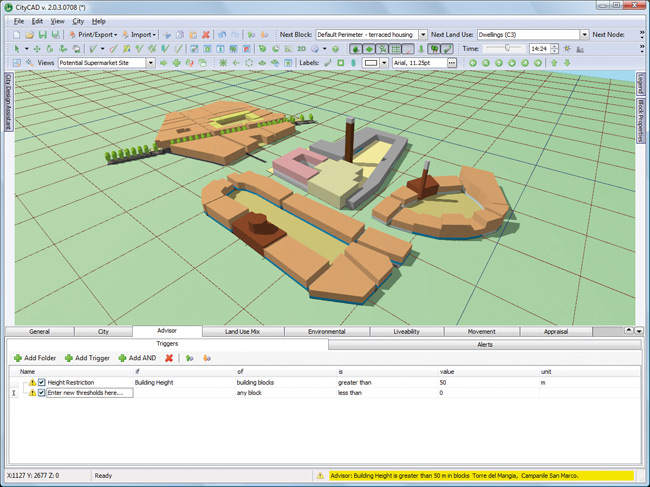
Task: Open the Views dropdown list
Action: tap(151, 63)
